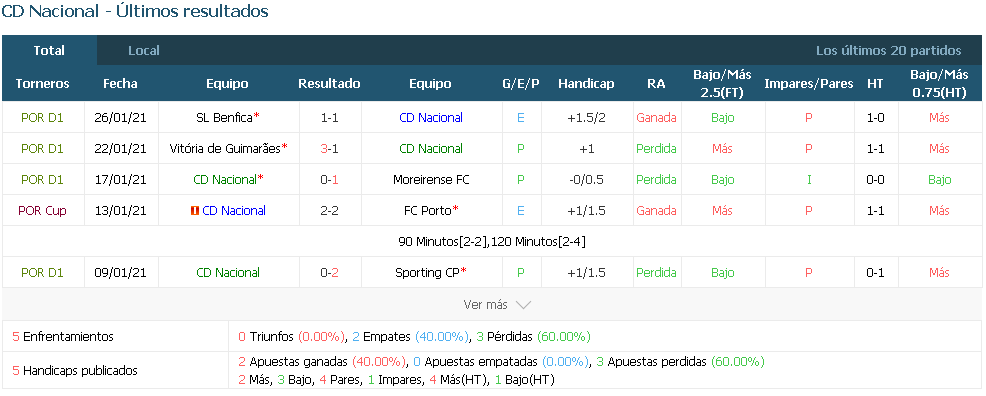The image size is (986, 396).
Task: Click the 90 Minutos extra-time note row
Action: 492,241
